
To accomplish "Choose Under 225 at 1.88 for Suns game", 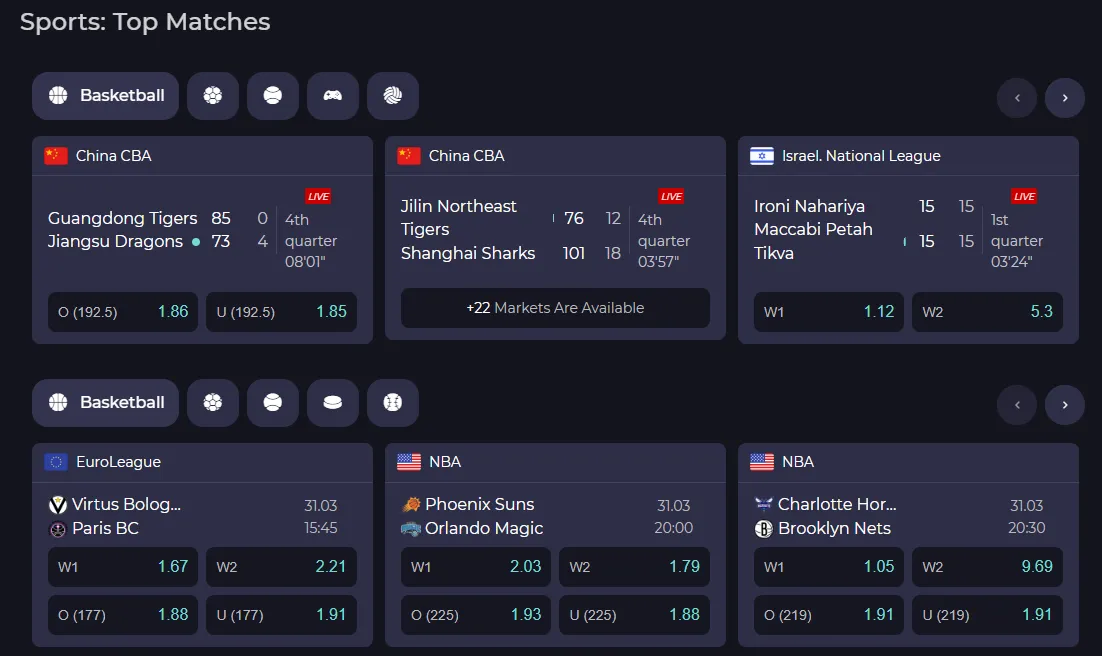I will pyautogui.click(x=634, y=615).
